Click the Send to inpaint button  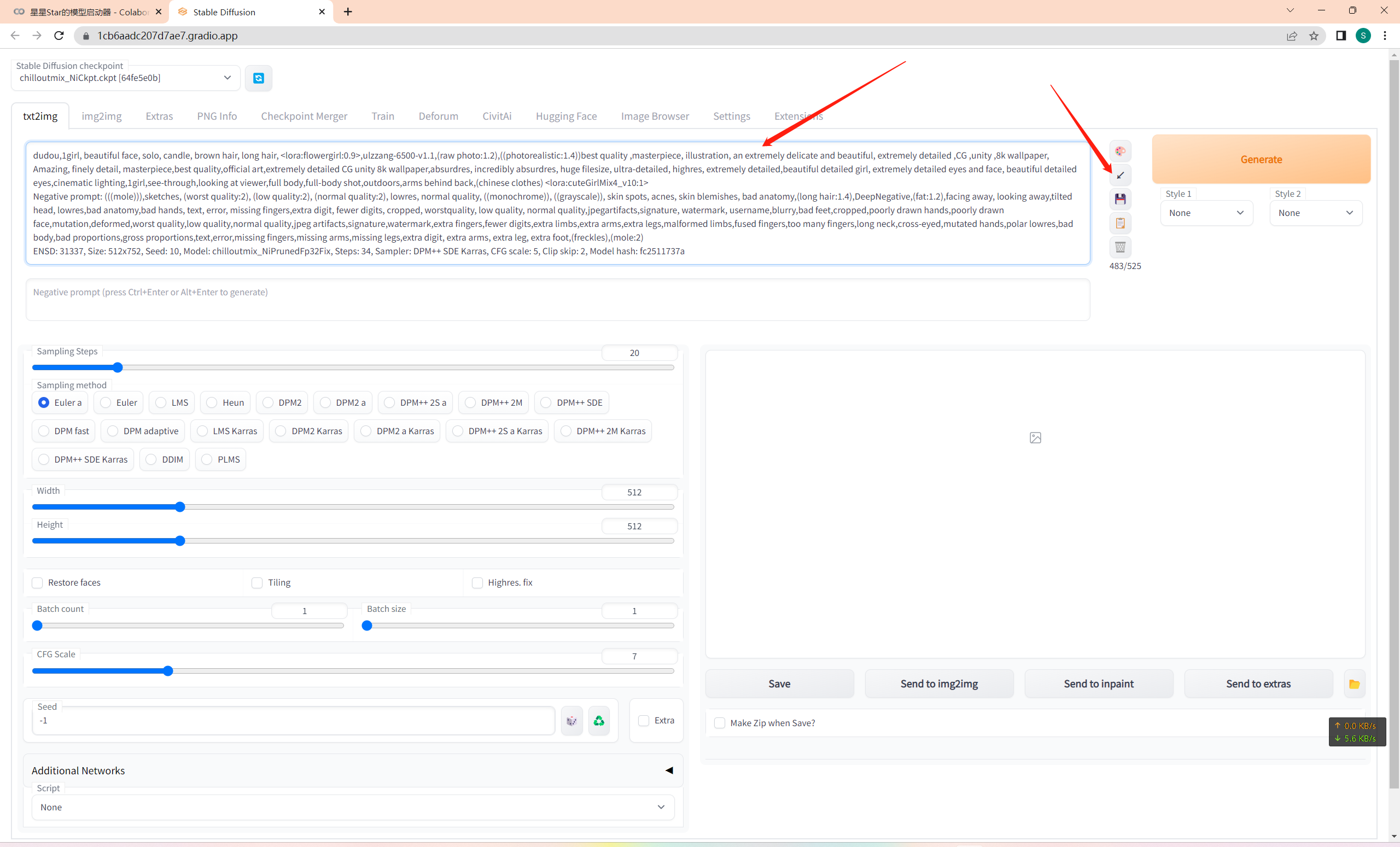click(x=1098, y=684)
